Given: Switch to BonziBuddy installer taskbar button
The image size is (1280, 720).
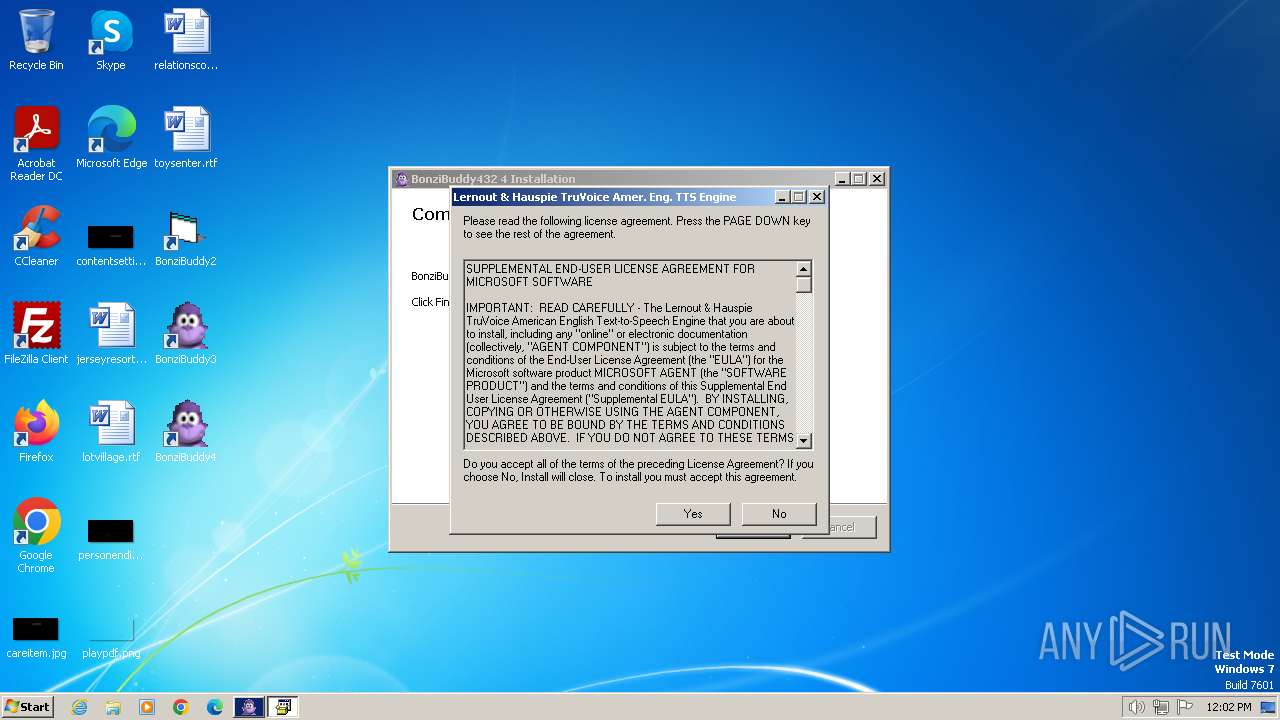Looking at the screenshot, I should (x=249, y=707).
